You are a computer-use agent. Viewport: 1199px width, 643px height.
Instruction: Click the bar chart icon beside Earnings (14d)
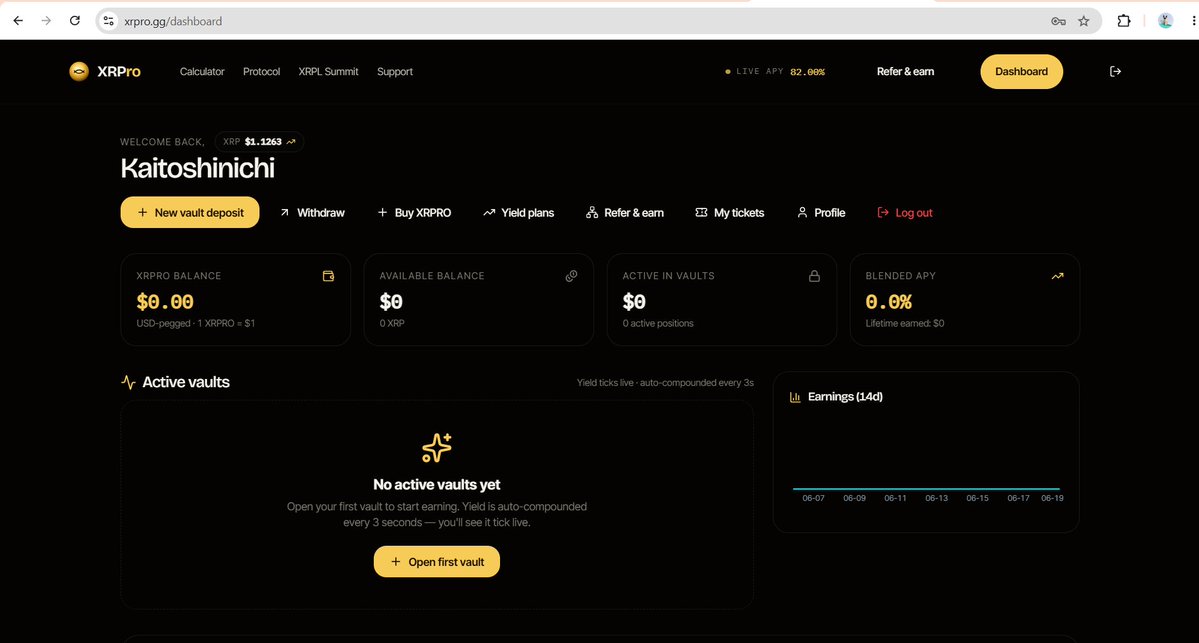795,397
